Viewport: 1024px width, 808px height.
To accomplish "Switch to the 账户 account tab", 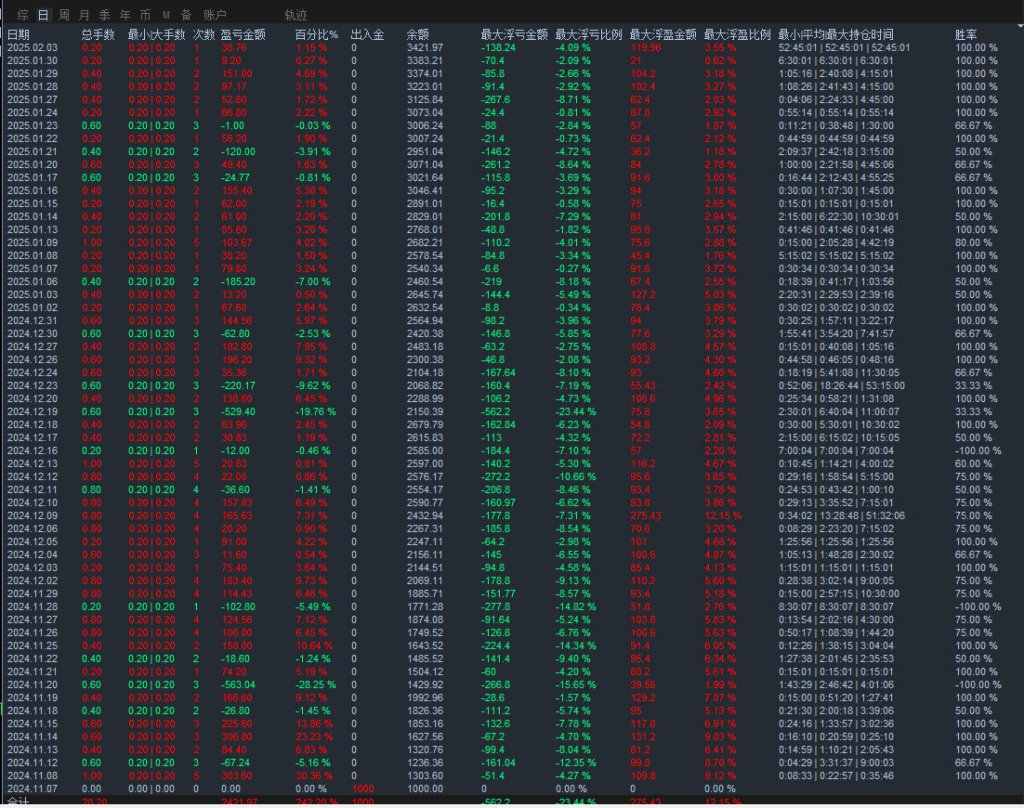I will (x=214, y=15).
